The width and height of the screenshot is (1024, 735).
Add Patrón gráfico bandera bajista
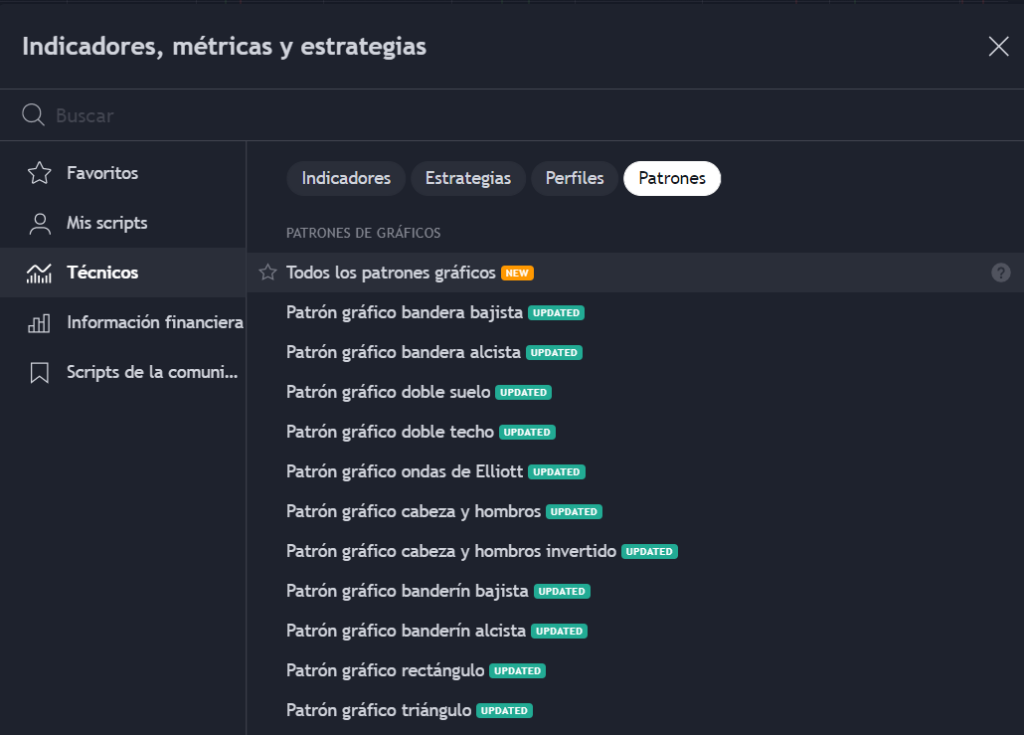[x=404, y=312]
